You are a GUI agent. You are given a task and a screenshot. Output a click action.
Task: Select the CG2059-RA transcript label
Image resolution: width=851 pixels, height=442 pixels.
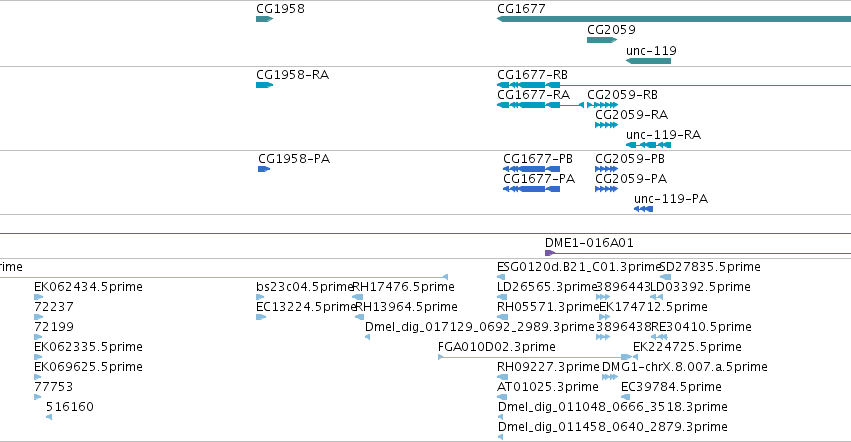pos(632,115)
